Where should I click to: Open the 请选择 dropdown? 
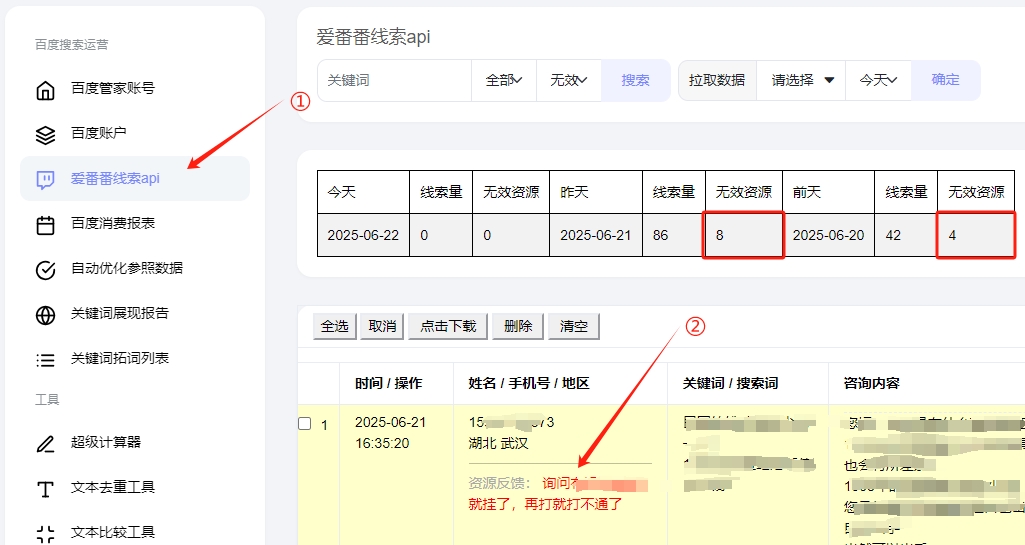point(802,80)
